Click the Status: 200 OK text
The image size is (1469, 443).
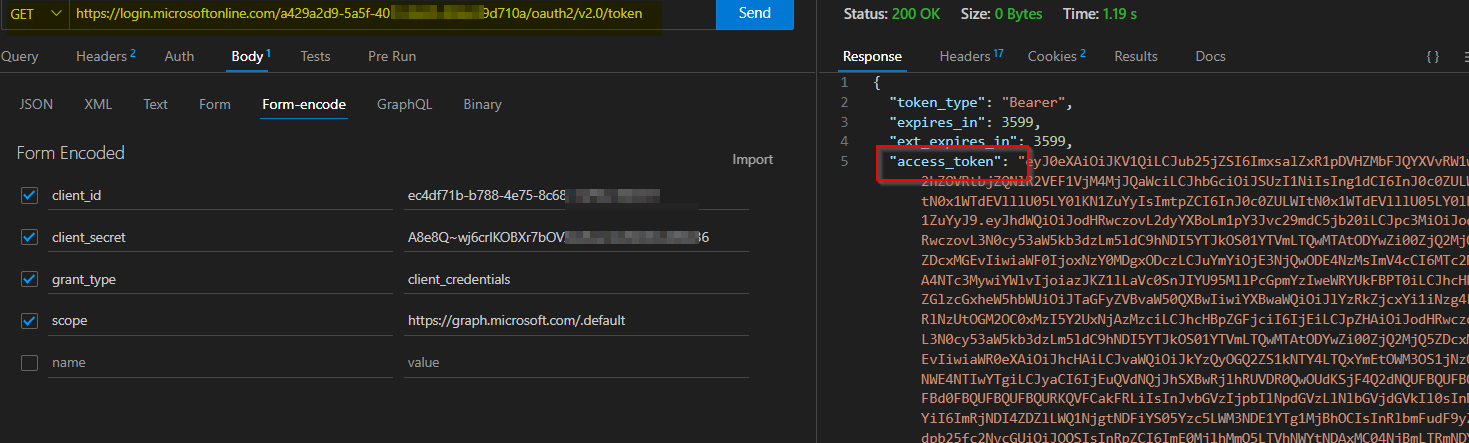click(x=892, y=14)
